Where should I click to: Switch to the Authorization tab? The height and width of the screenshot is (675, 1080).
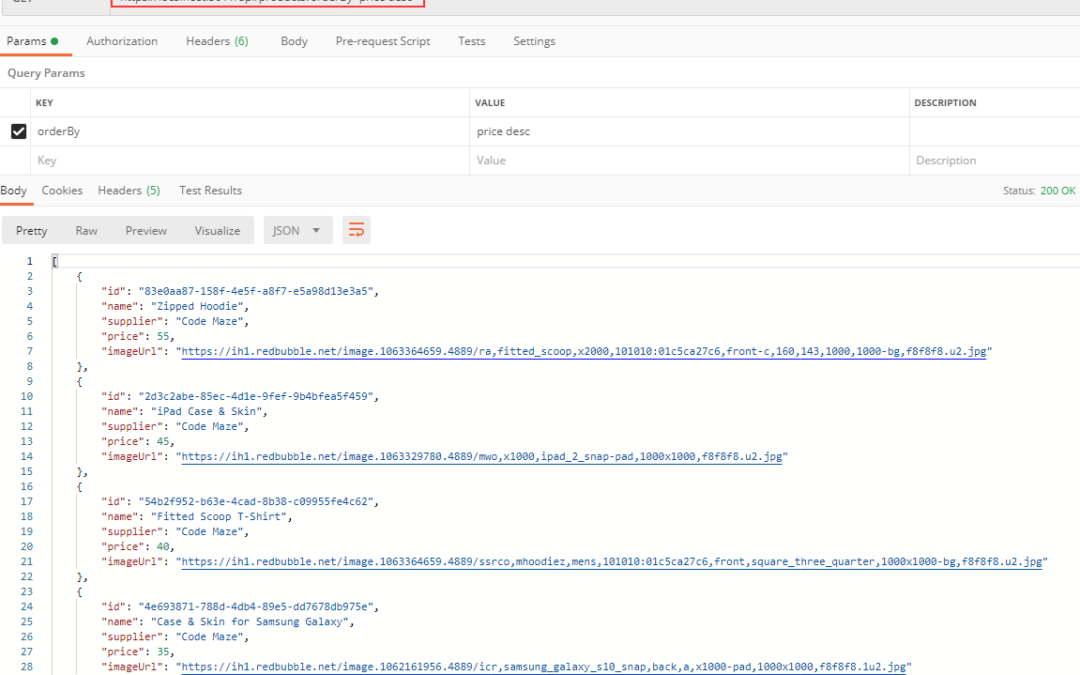[x=122, y=41]
